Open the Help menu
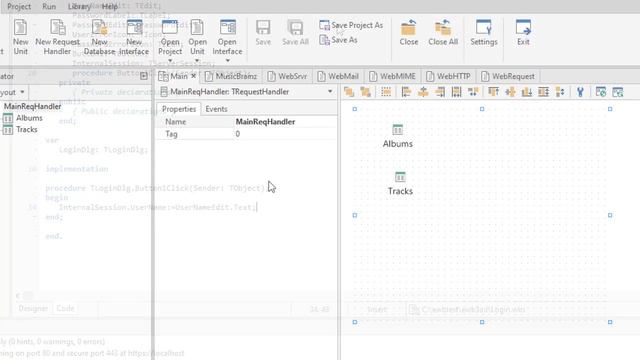This screenshot has width=640, height=360. pyautogui.click(x=109, y=7)
